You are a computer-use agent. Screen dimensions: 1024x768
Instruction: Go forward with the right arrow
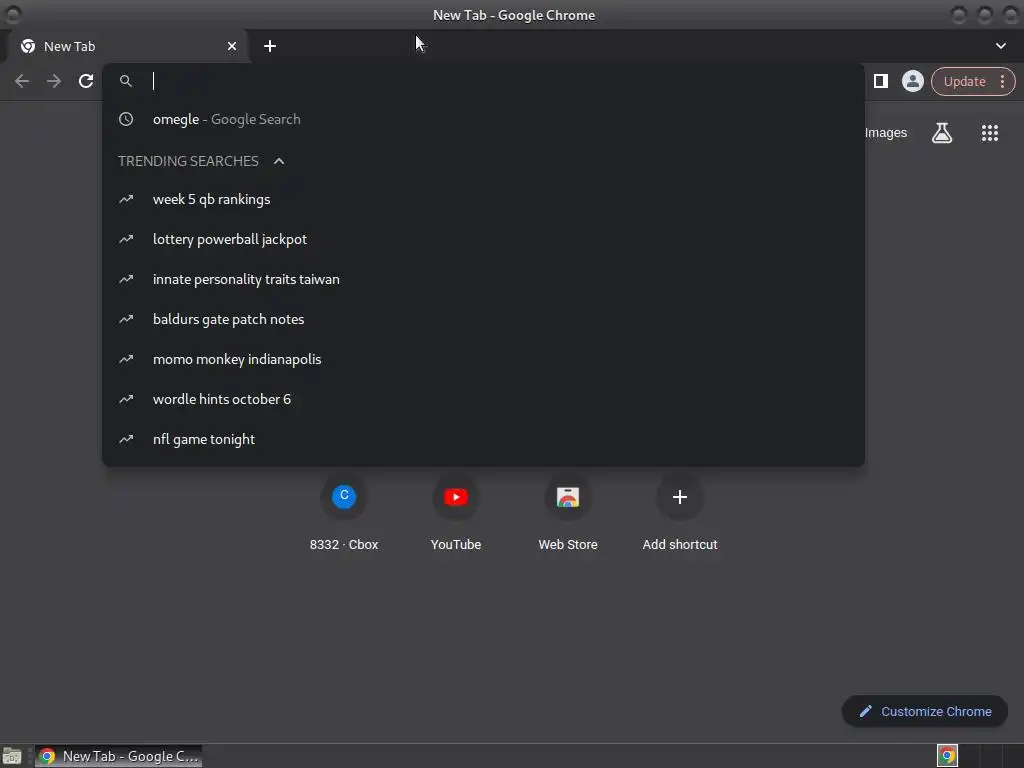tap(54, 81)
